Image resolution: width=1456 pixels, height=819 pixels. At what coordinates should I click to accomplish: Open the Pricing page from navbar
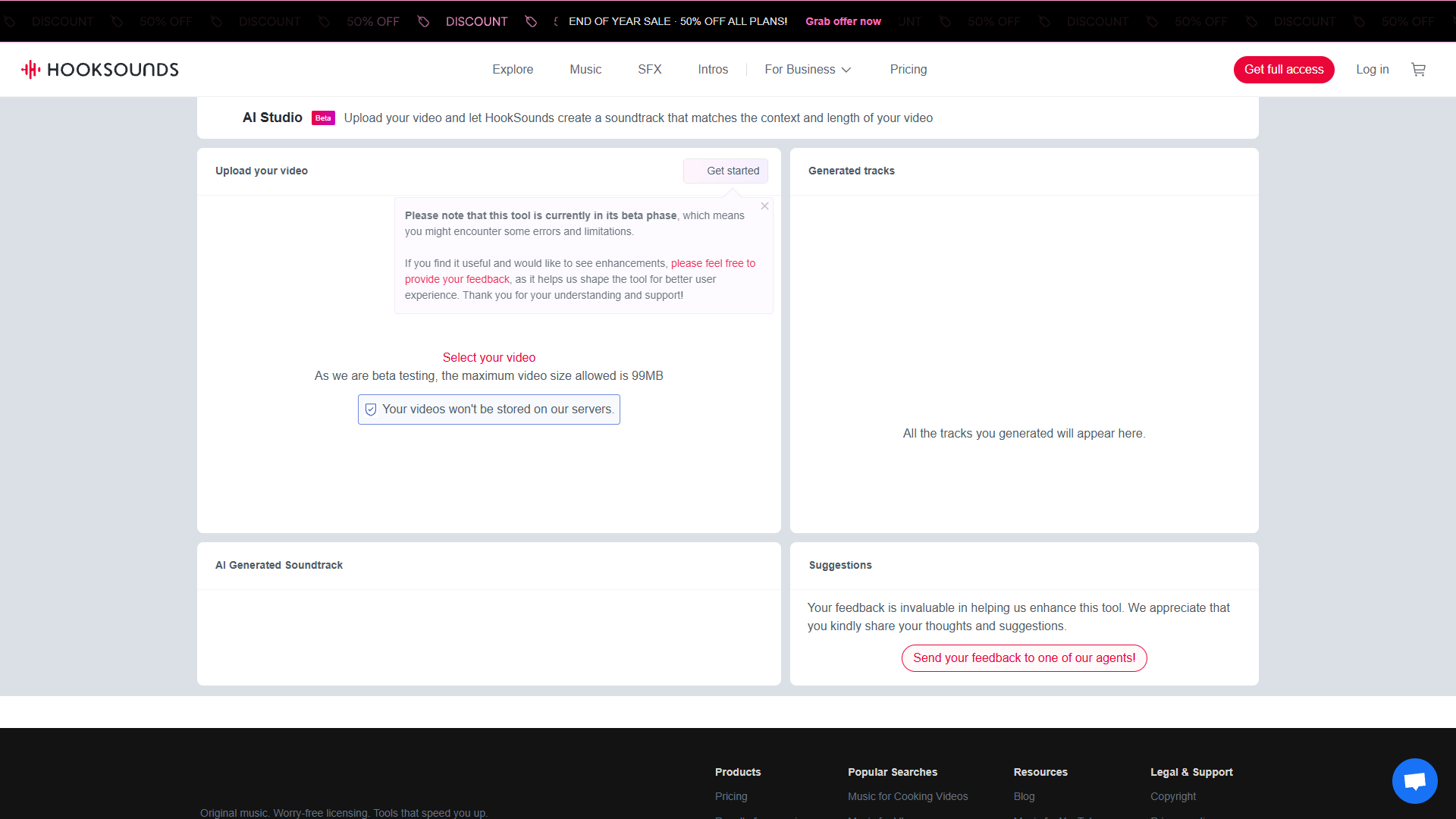[908, 70]
